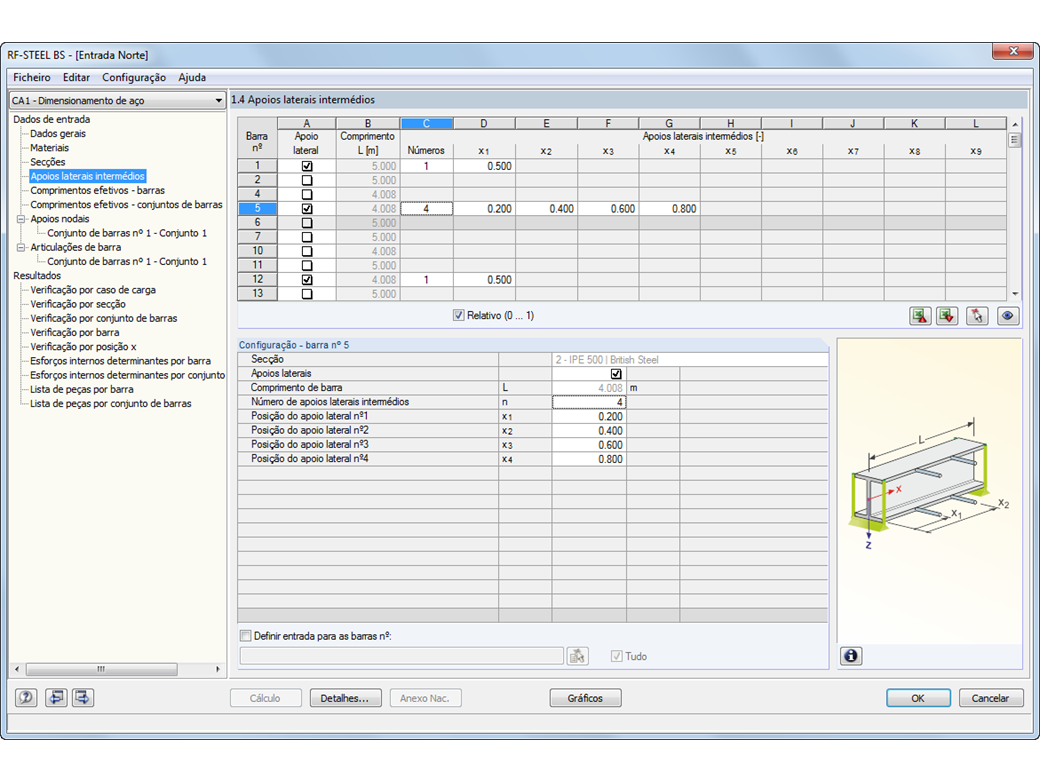Click the number of supports value 4 field

tap(588, 402)
